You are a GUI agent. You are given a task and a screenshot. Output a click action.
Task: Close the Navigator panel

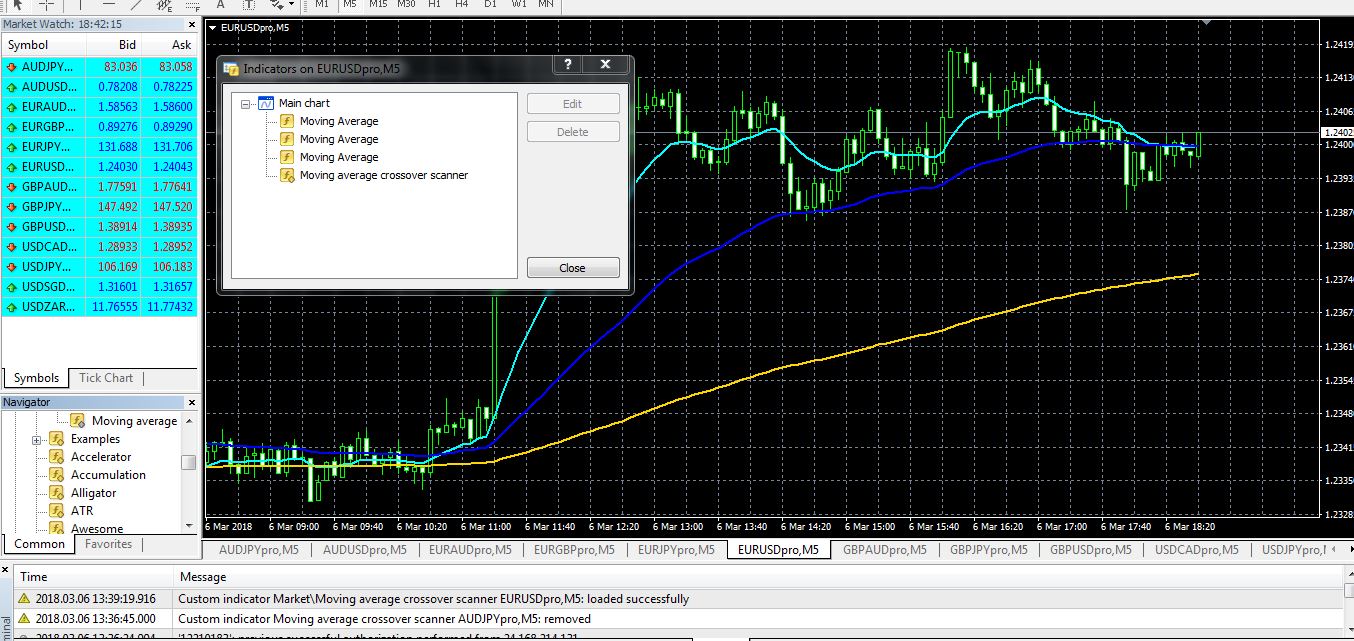[x=191, y=402]
